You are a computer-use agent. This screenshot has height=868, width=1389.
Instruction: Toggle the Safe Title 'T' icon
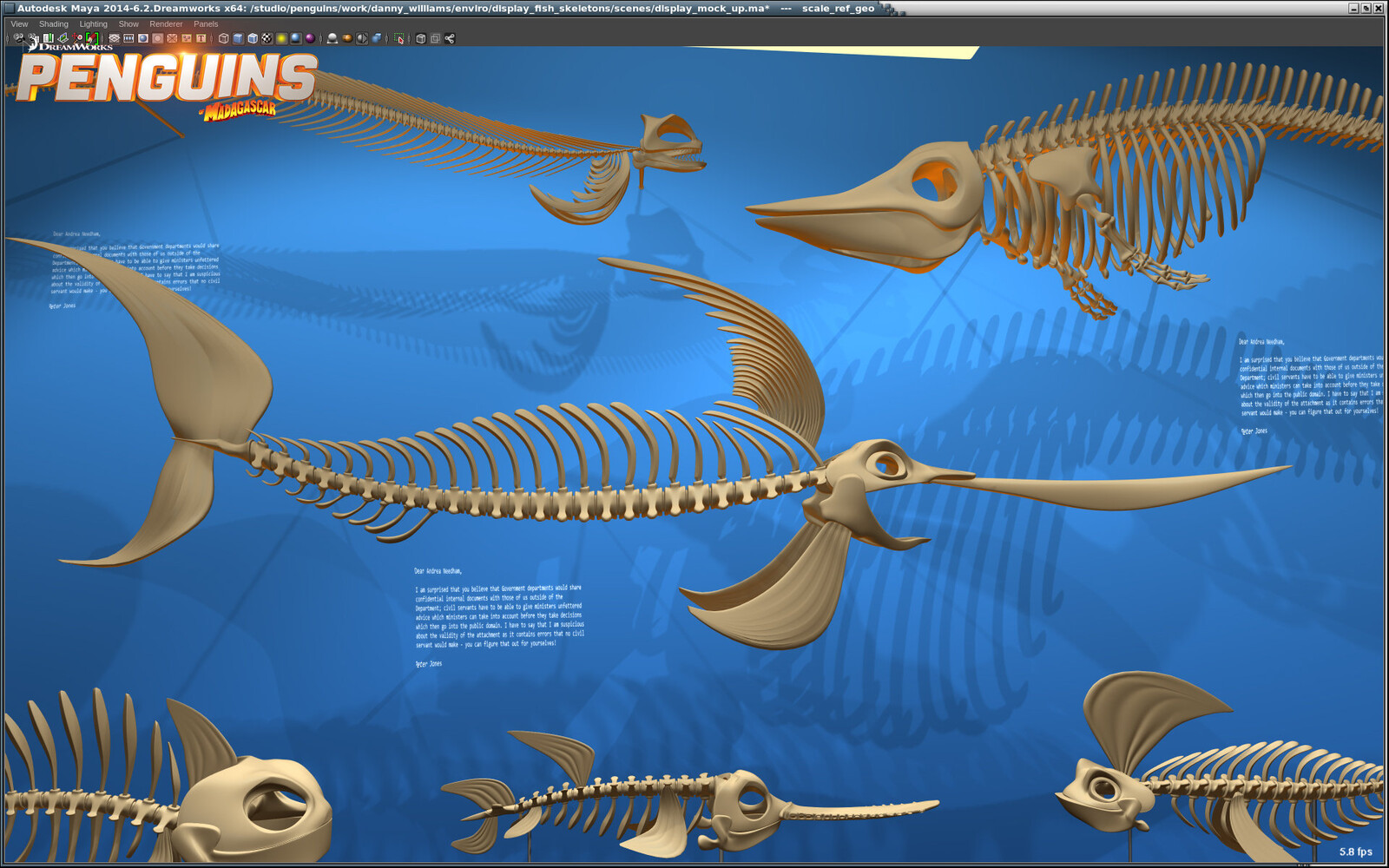[201, 38]
